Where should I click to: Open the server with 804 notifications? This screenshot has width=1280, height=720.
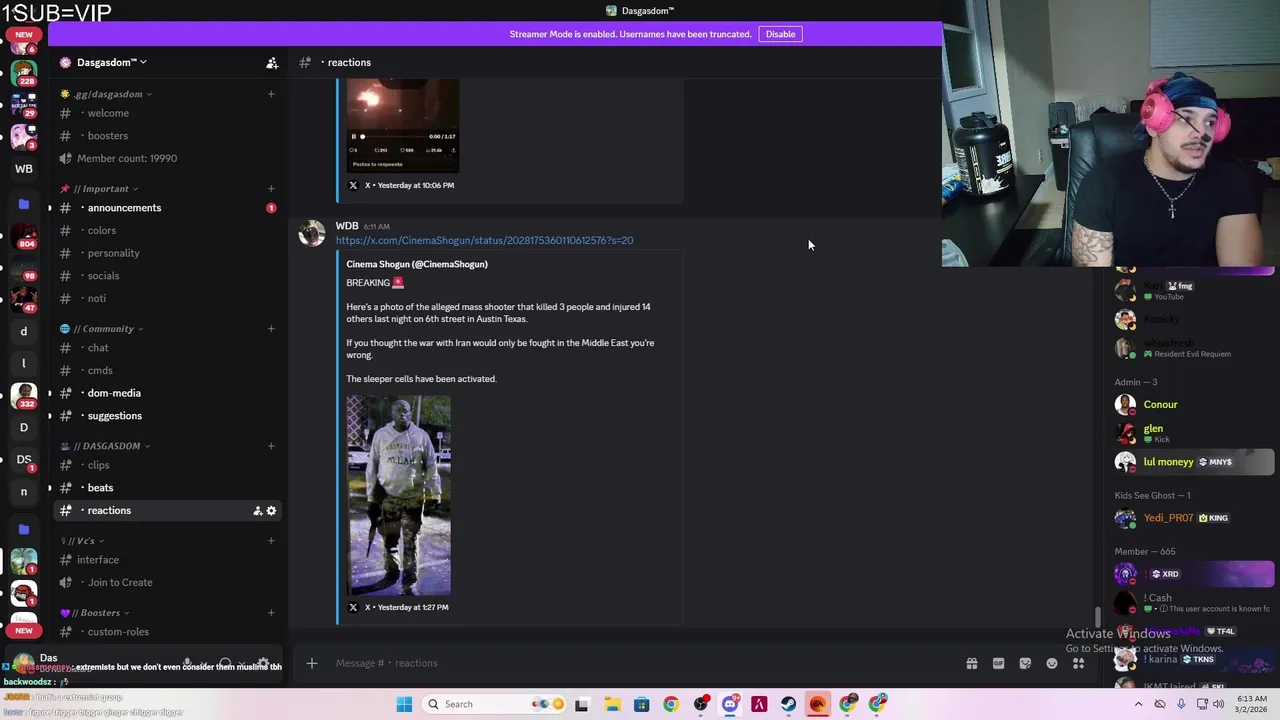coord(23,235)
